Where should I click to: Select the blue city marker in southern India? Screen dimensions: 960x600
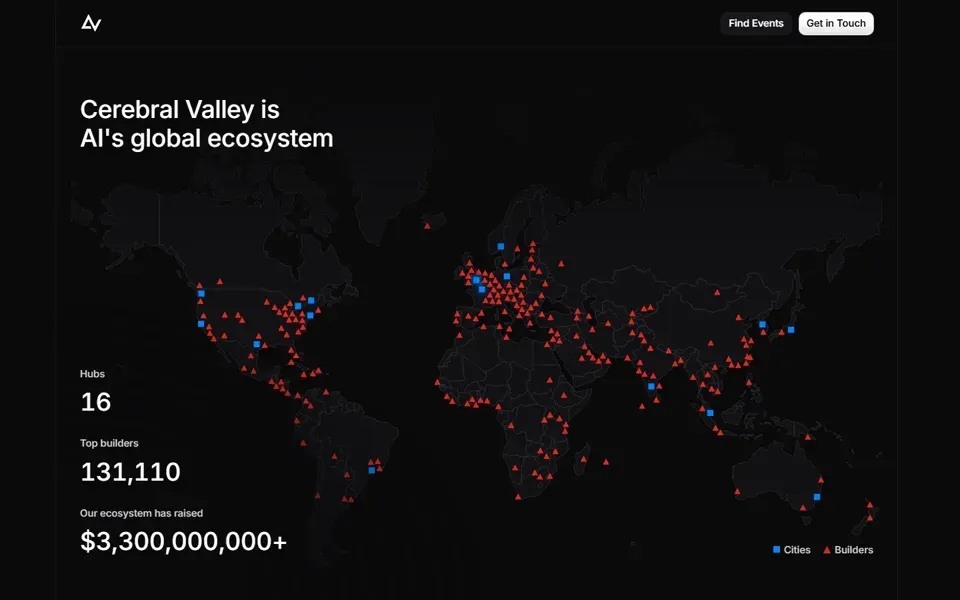tap(651, 386)
